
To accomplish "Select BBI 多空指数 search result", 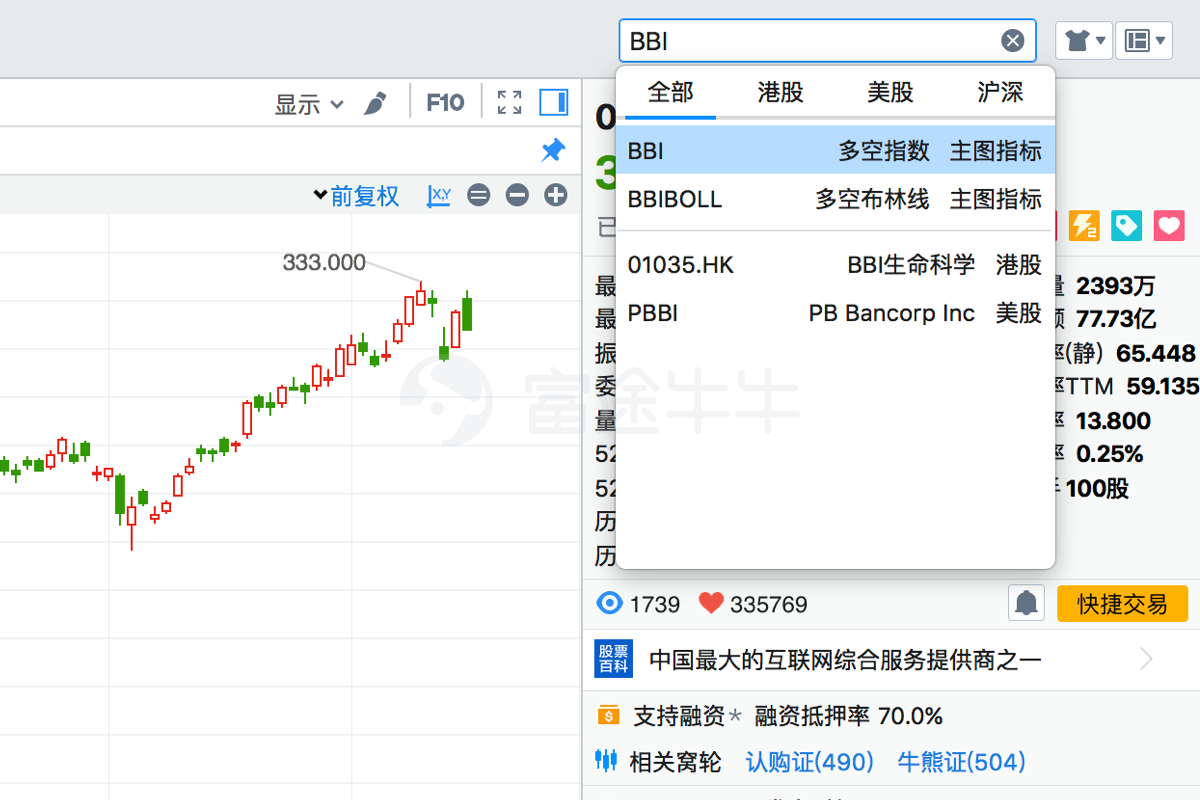I will tap(835, 150).
